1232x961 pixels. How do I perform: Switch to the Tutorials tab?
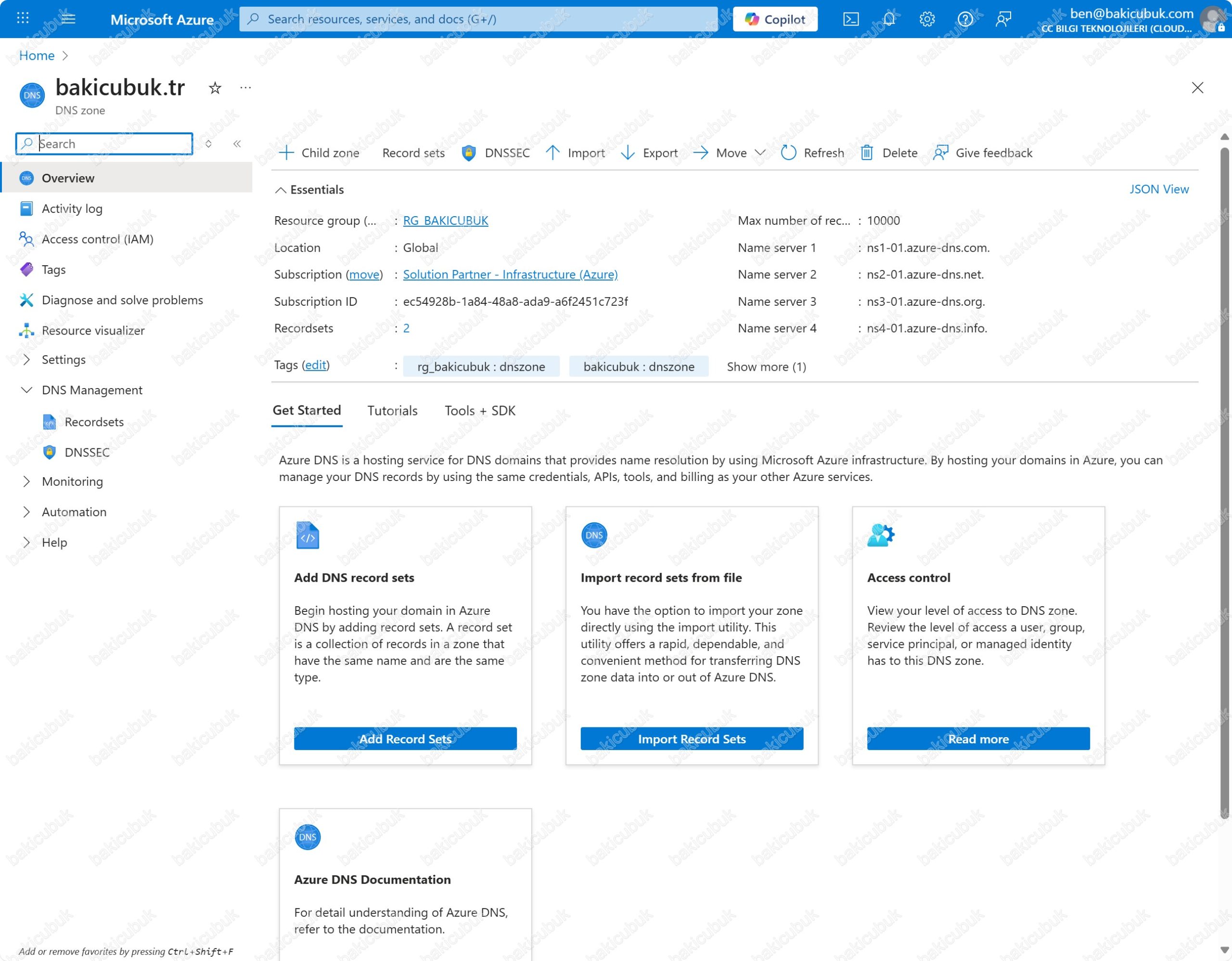tap(392, 410)
